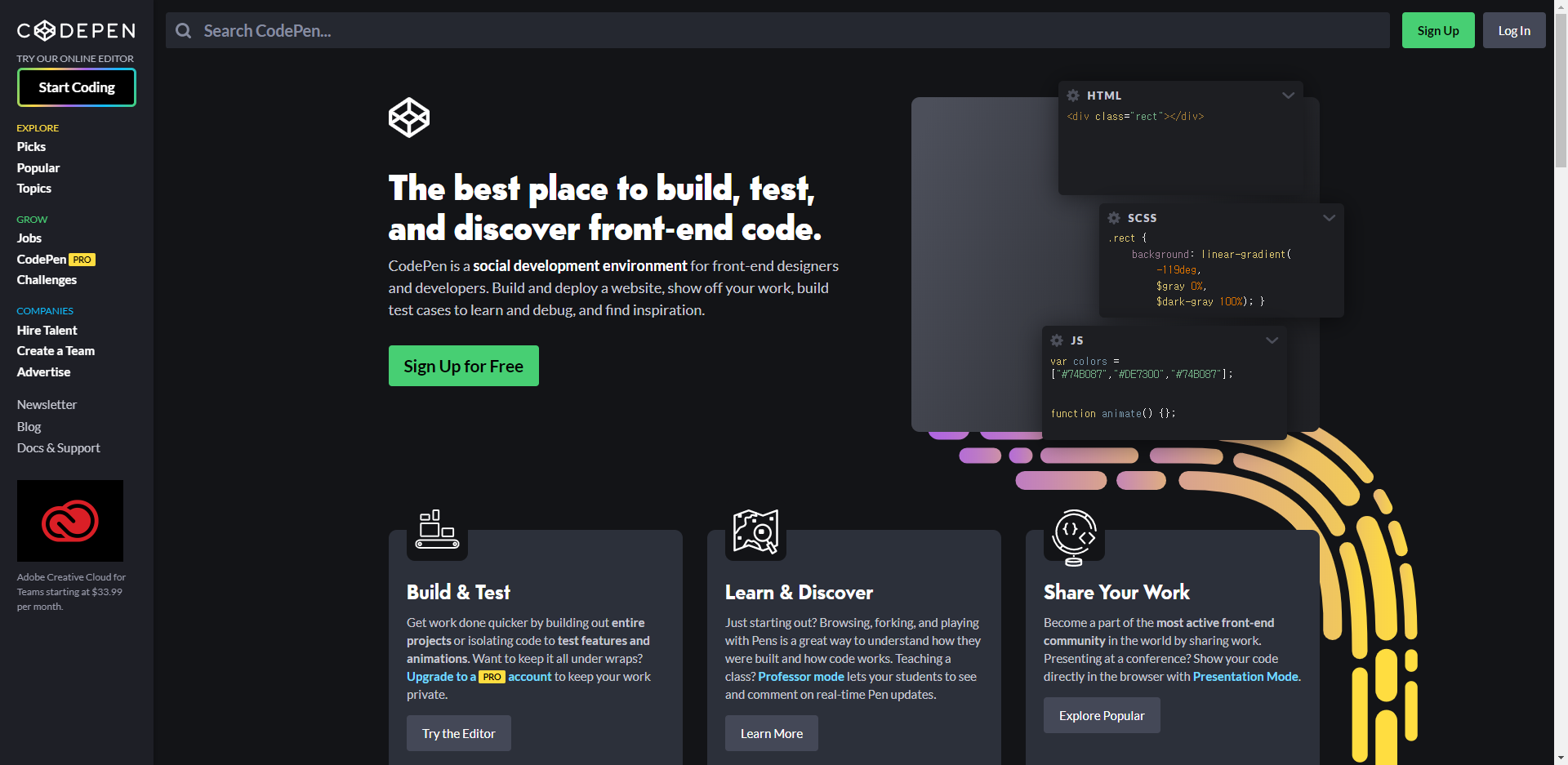This screenshot has height=765, width=1568.
Task: Open Challenges in sidebar
Action: tap(47, 280)
